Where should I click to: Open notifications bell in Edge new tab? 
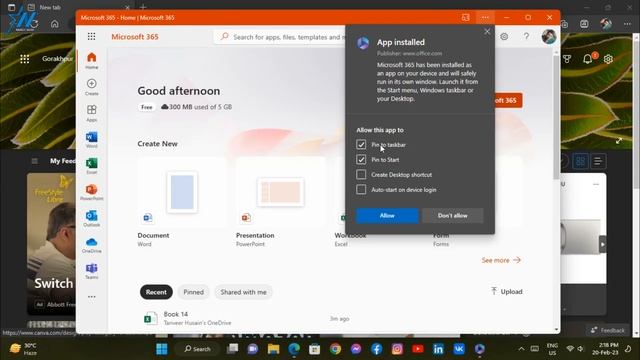point(588,59)
